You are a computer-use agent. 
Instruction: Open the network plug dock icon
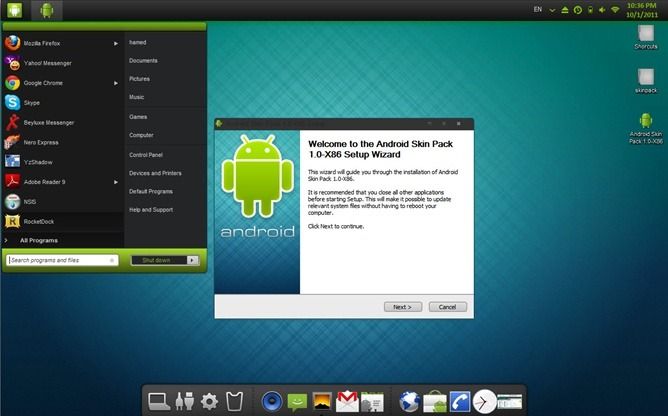[184, 401]
